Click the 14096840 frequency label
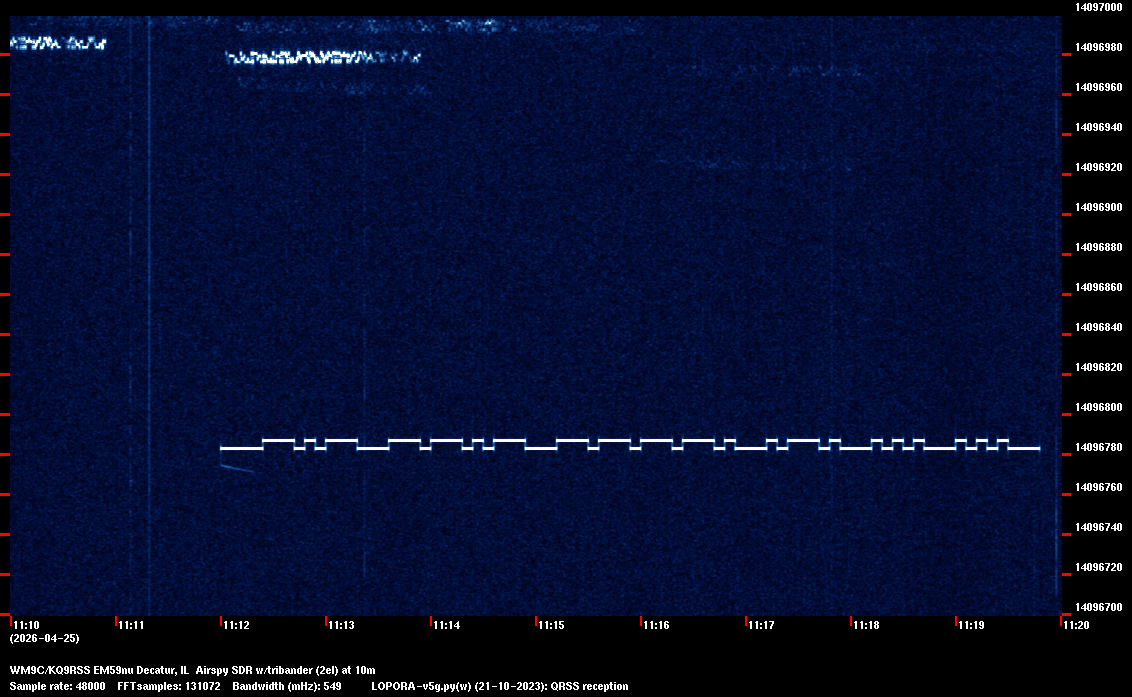This screenshot has width=1132, height=697. tap(1097, 327)
